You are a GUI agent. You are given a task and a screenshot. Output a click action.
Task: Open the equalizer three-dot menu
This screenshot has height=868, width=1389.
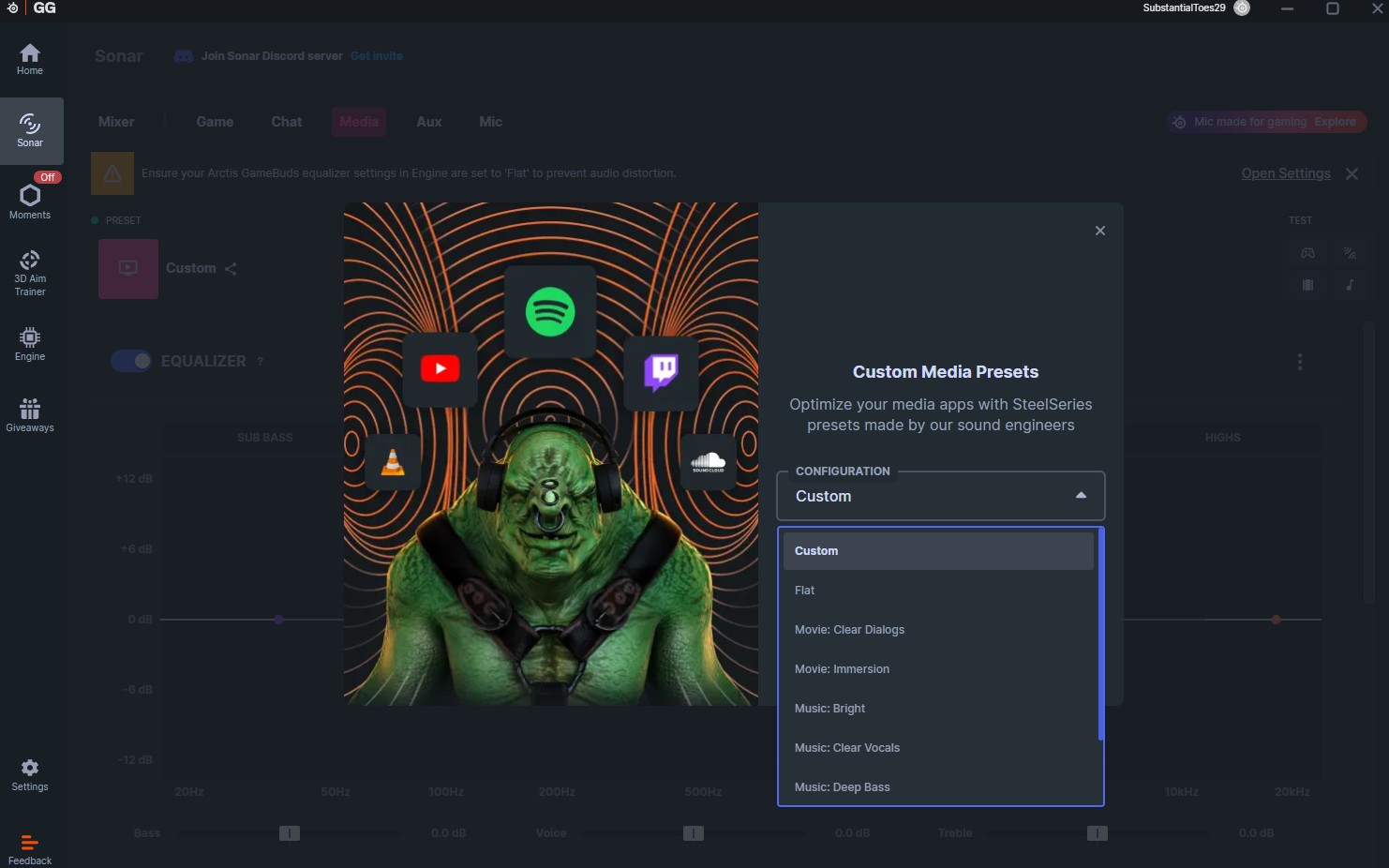pos(1299,362)
